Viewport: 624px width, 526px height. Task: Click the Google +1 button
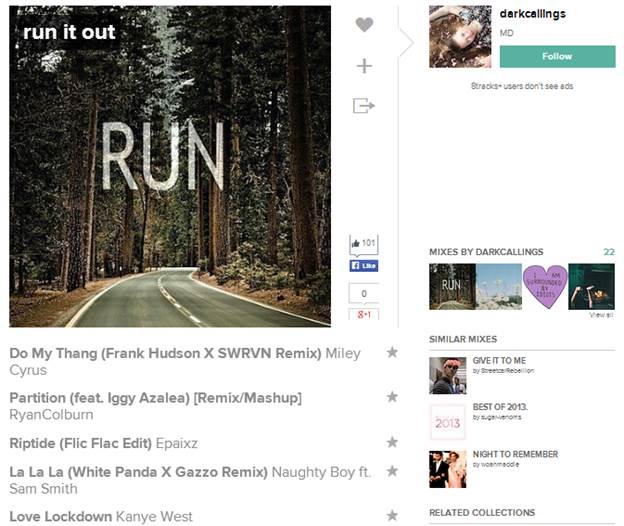364,314
